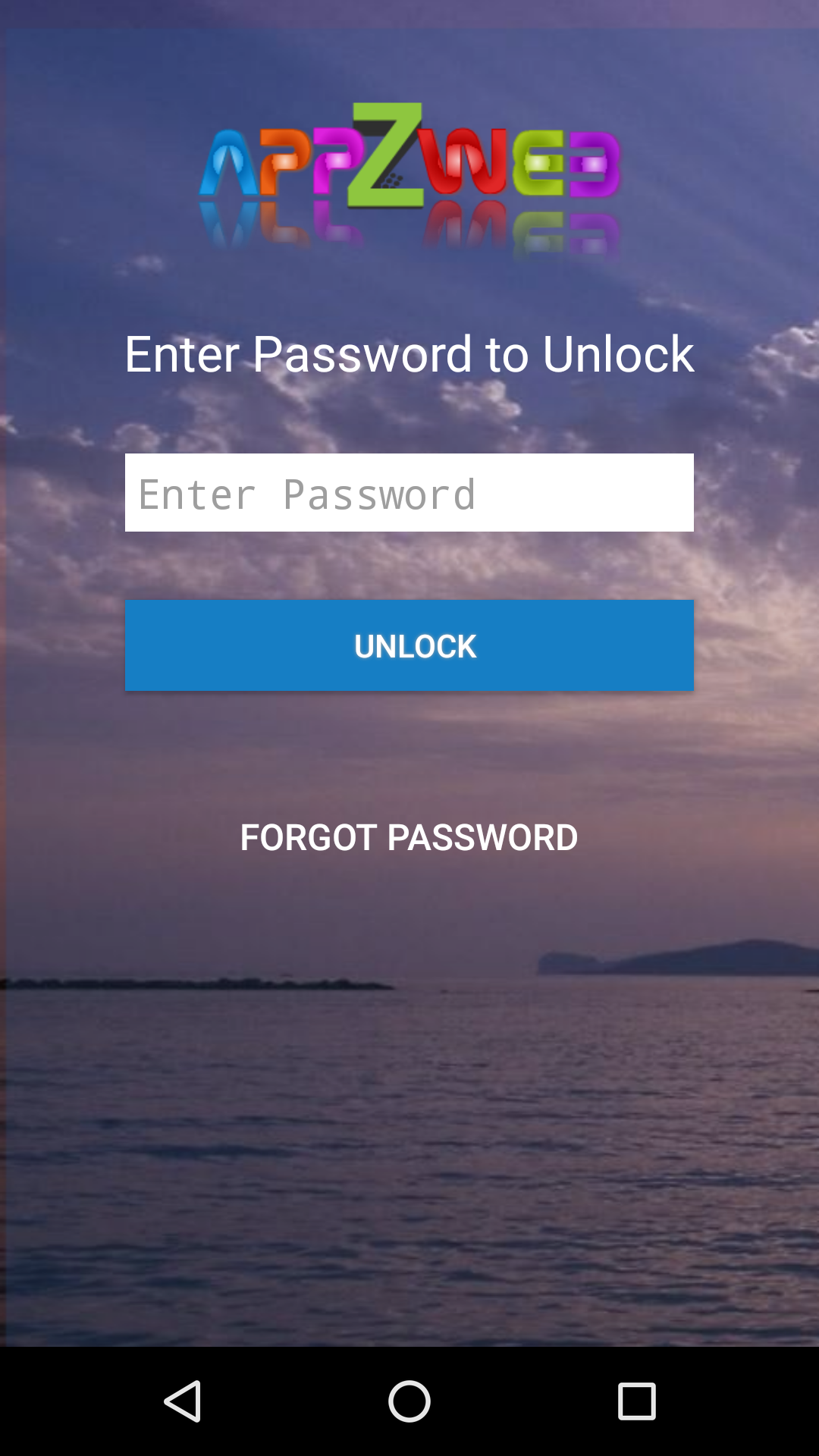Tap the purple reversed B ending the logo
Viewport: 819px width, 1456px height.
click(x=595, y=164)
